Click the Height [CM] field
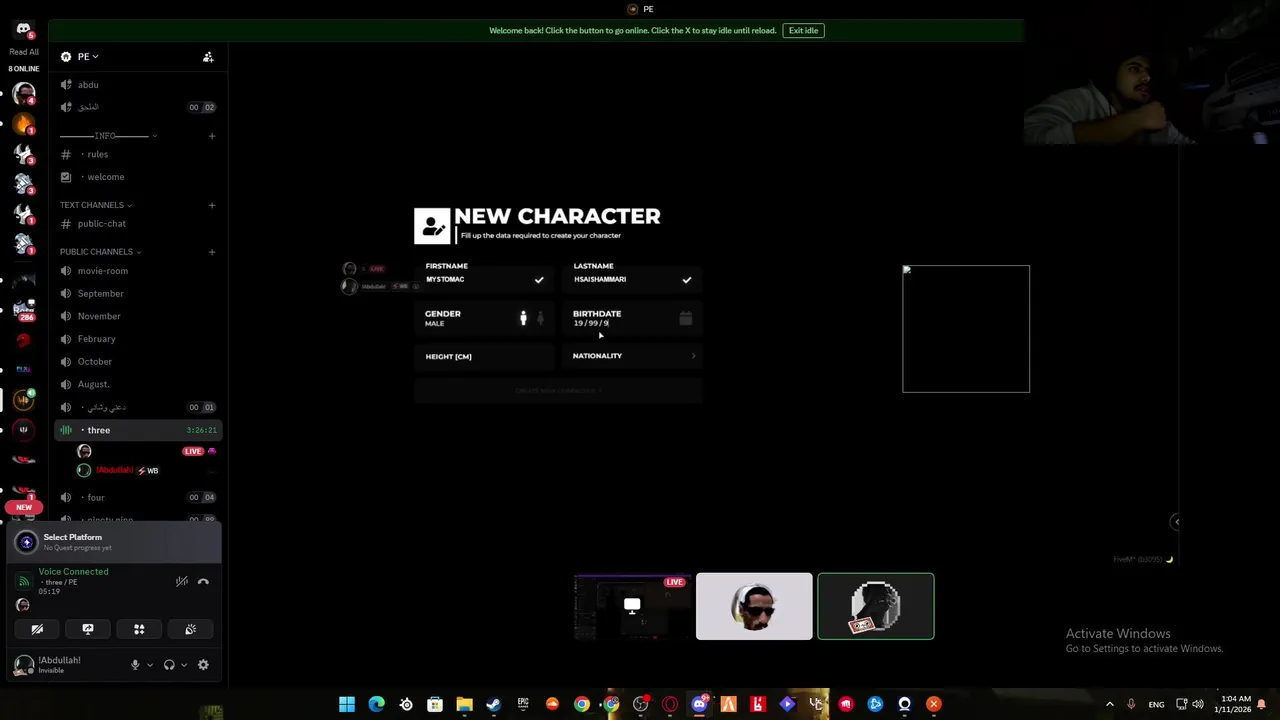This screenshot has height=720, width=1280. (x=485, y=356)
